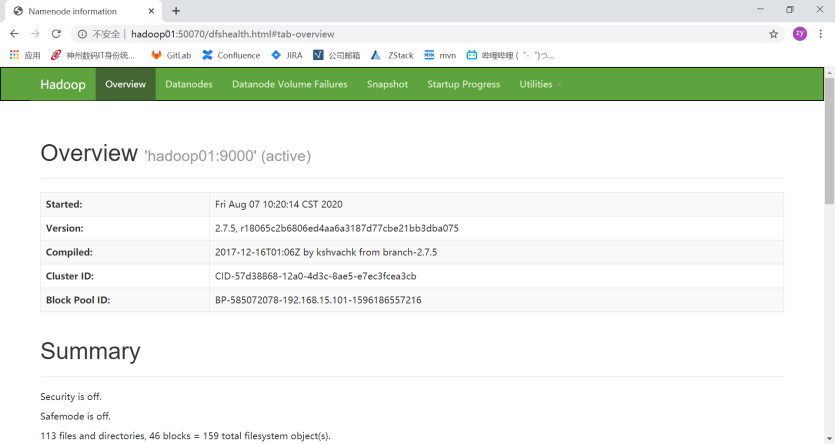This screenshot has height=444, width=836.
Task: Click the 'Safemode is off.' text
Action: coord(75,416)
